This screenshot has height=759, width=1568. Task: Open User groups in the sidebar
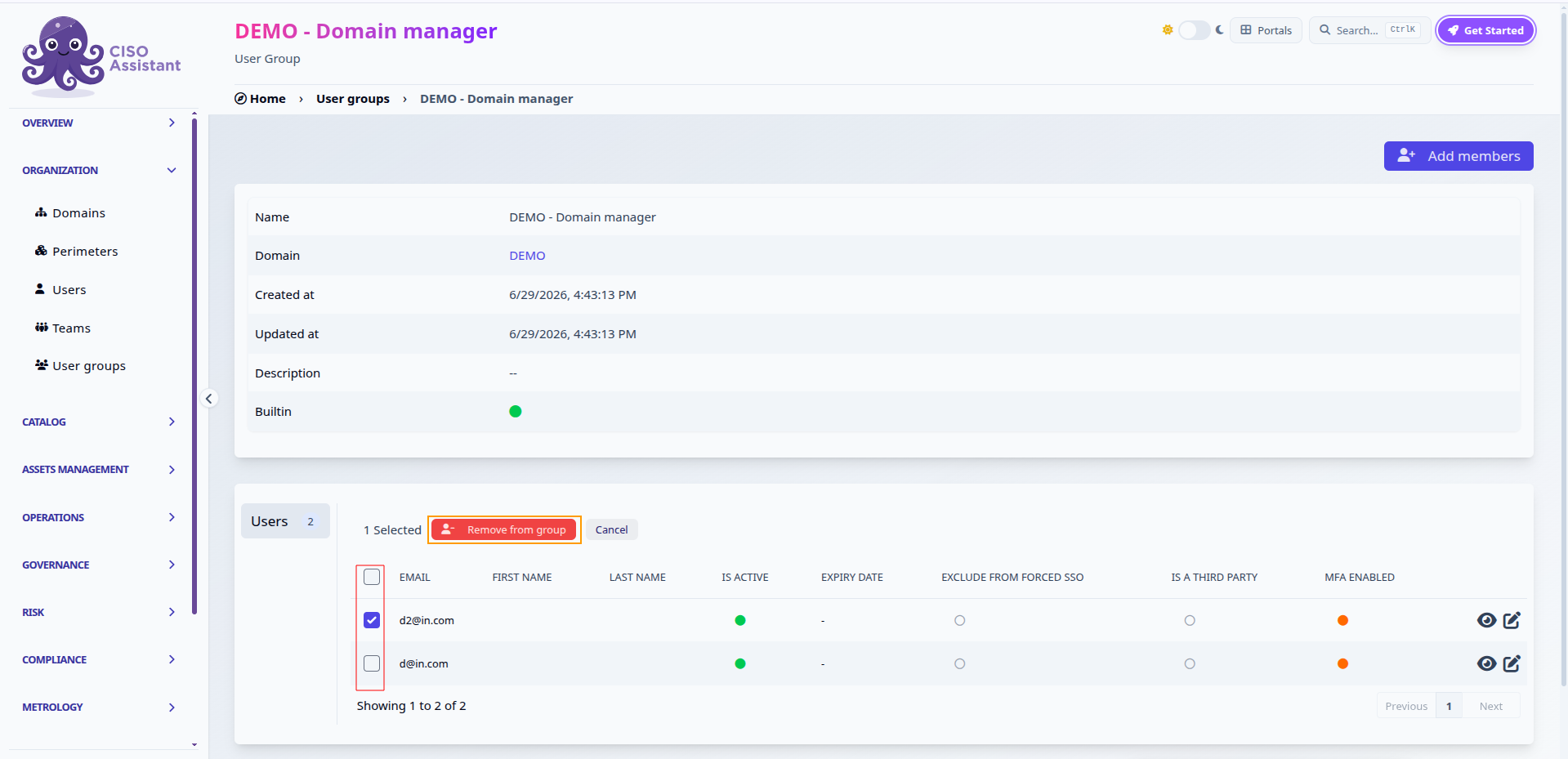(80, 366)
